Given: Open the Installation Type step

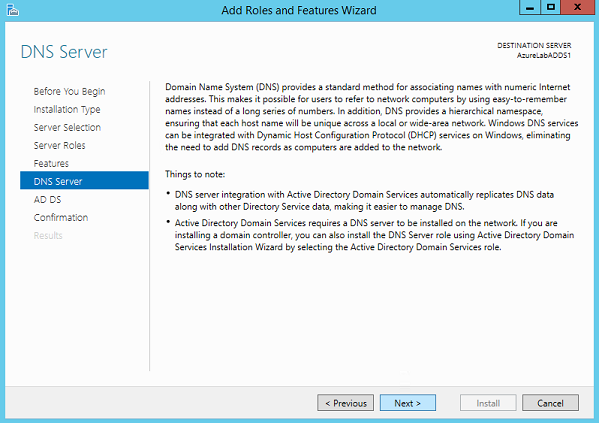Looking at the screenshot, I should click(67, 109).
